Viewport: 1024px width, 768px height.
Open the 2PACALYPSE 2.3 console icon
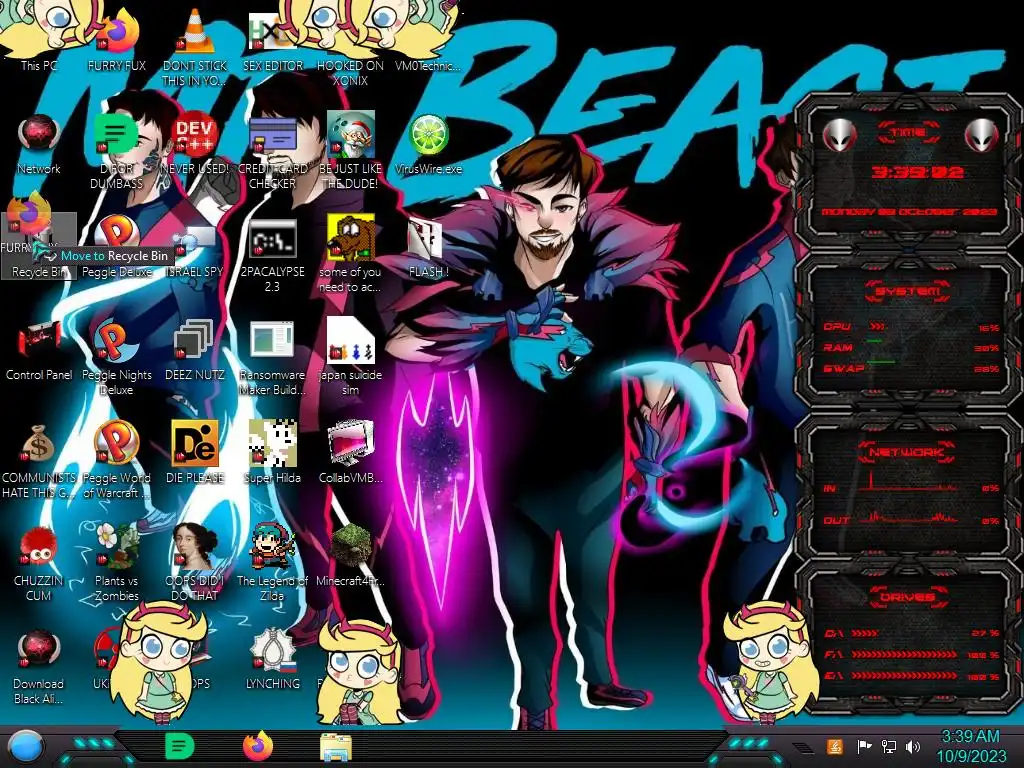point(272,239)
